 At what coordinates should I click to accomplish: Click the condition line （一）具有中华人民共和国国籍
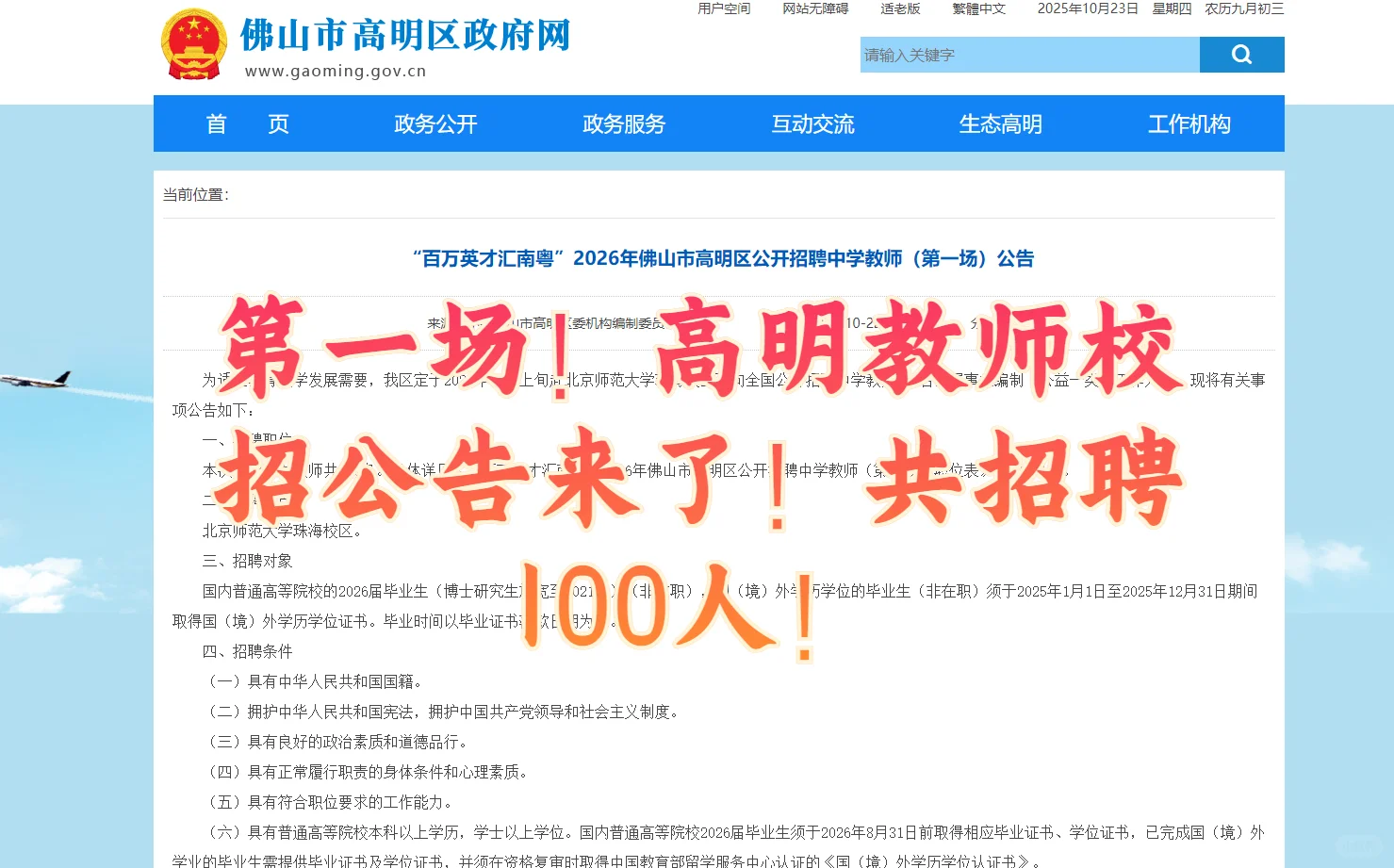(315, 681)
